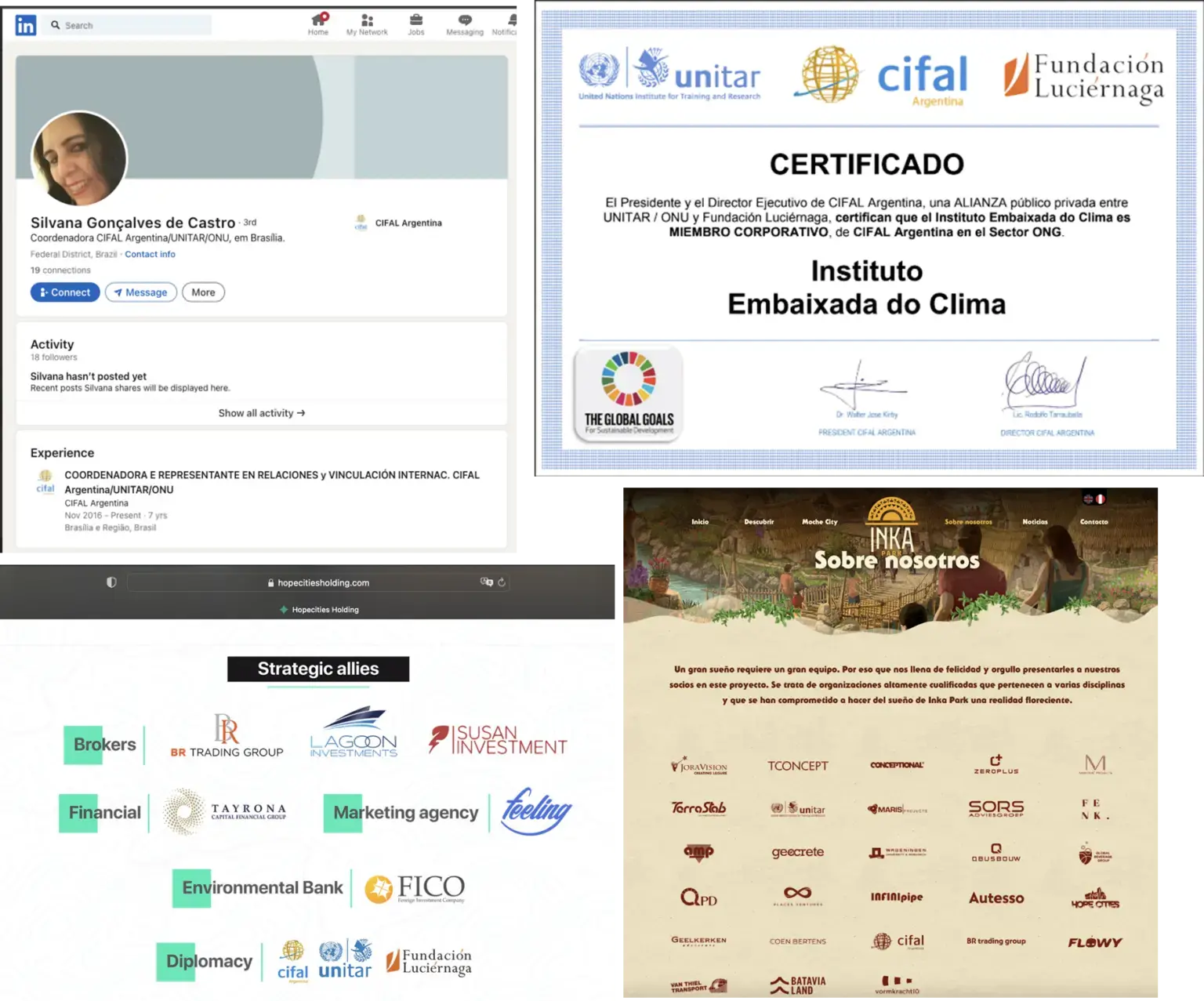Click QPD partner logo

pyautogui.click(x=698, y=897)
